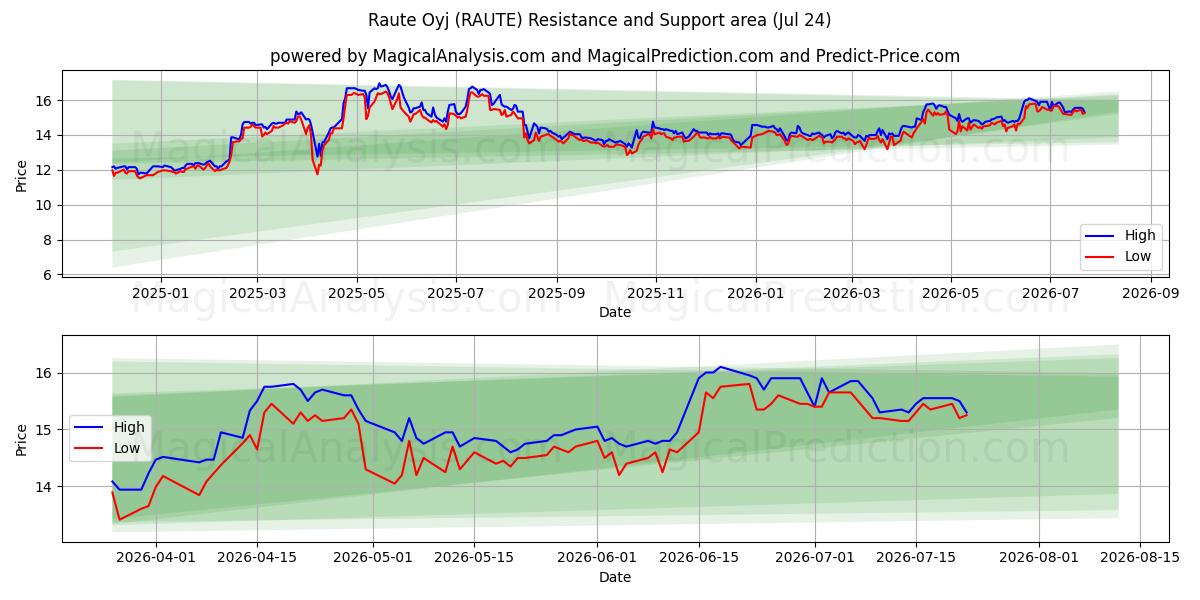
Task: Click the '2026-04-01' x-axis label in the lower chart
Action: coord(155,559)
